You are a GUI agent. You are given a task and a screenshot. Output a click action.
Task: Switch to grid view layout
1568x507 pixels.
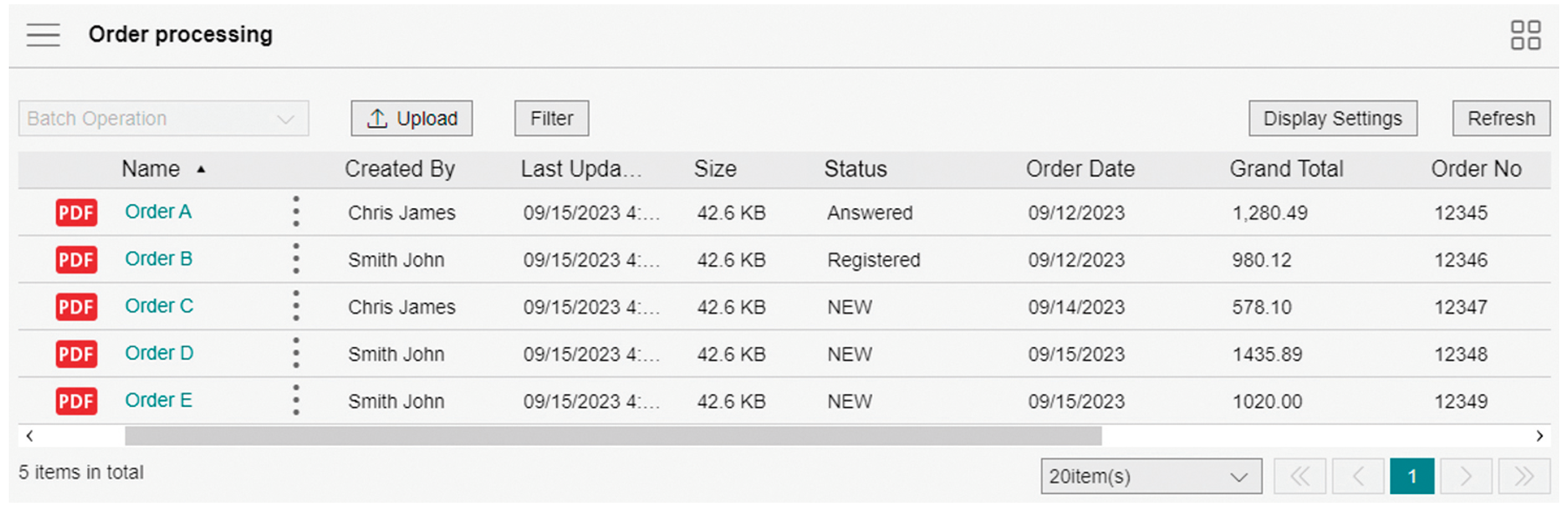point(1525,35)
